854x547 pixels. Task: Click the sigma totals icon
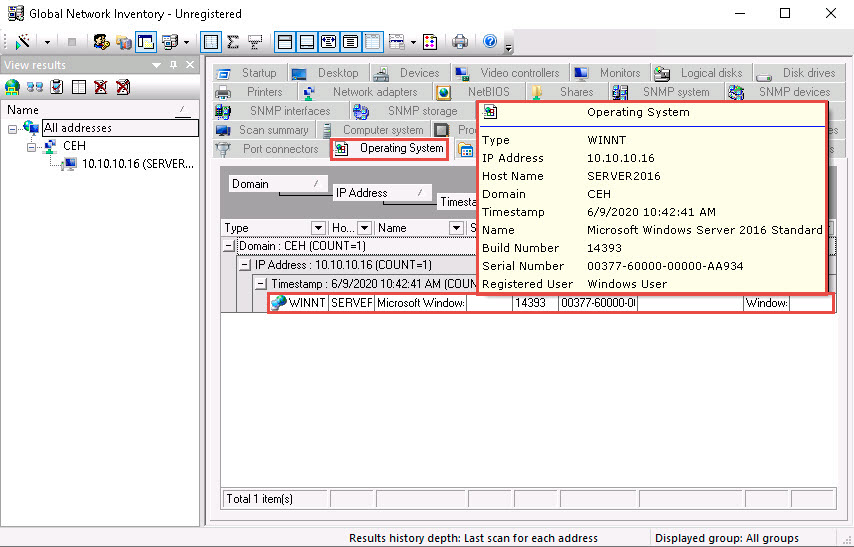coord(233,41)
